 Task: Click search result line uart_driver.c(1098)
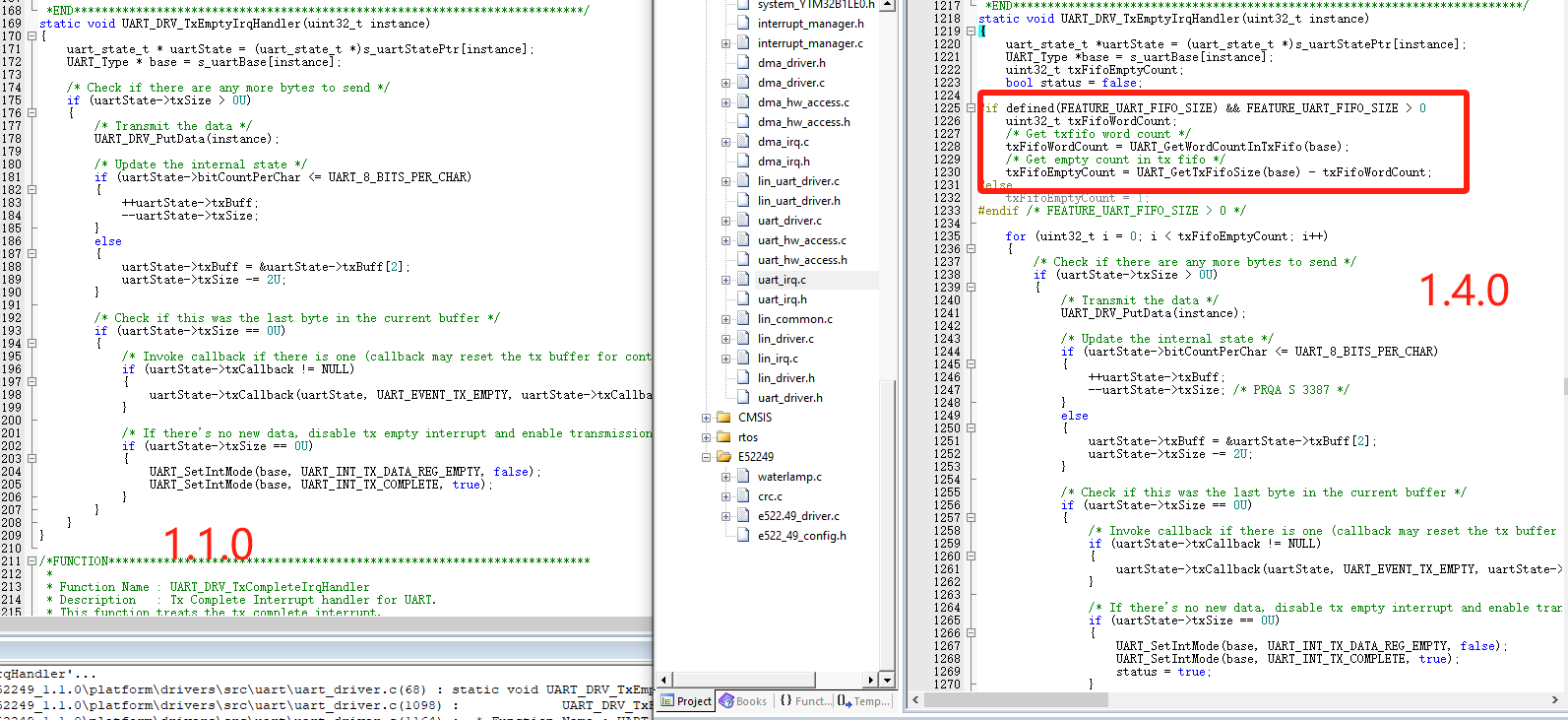(x=326, y=705)
